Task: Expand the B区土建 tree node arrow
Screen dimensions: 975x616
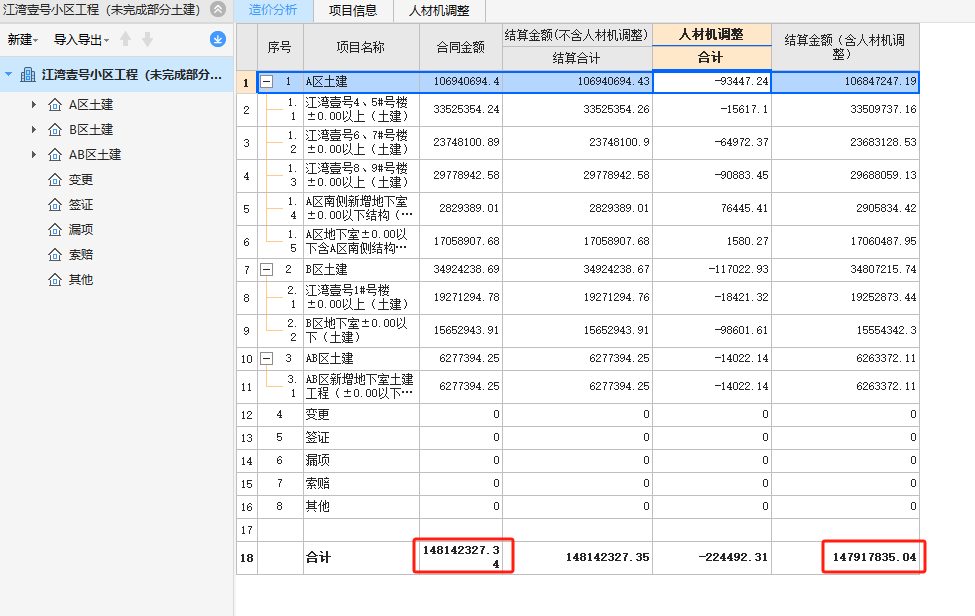Action: pyautogui.click(x=34, y=129)
